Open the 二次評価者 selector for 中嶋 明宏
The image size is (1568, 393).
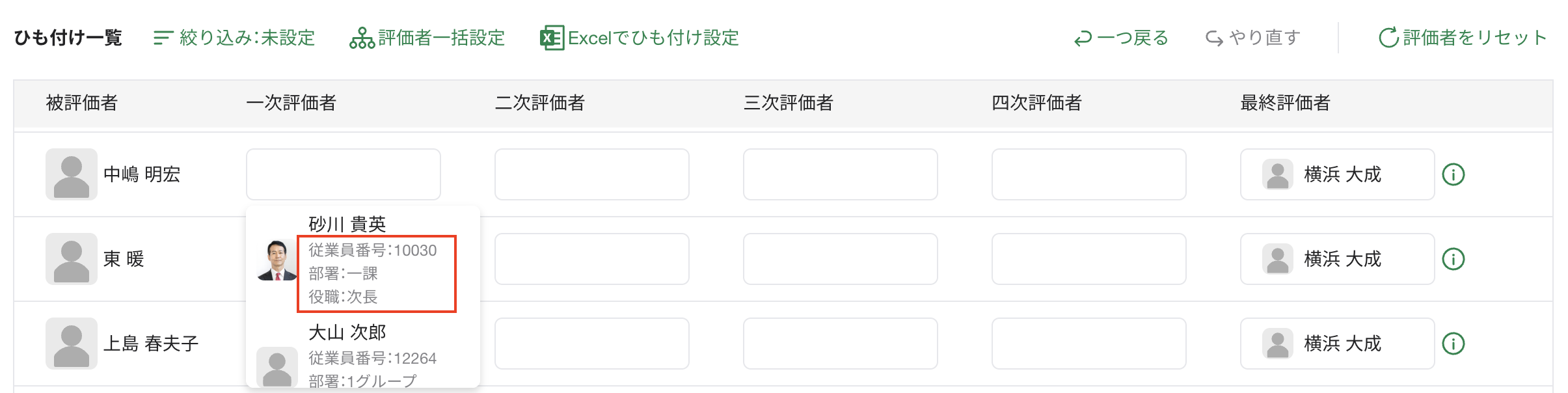point(591,174)
